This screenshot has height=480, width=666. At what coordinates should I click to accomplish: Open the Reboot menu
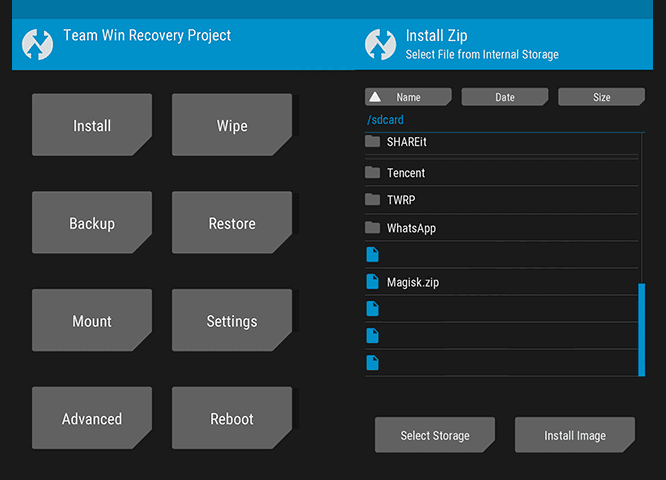coord(232,418)
